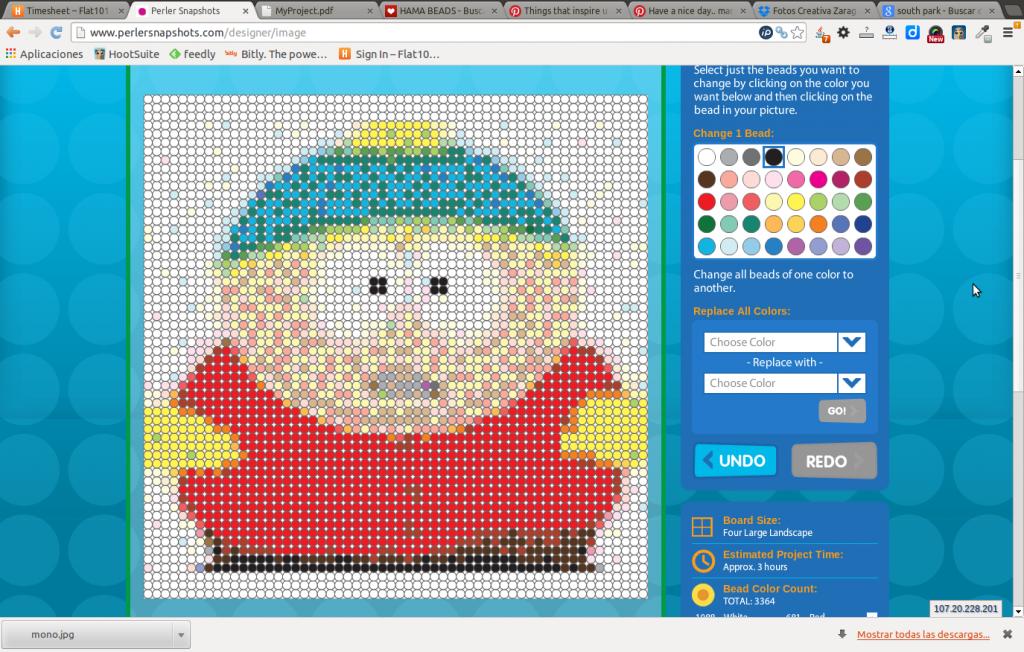
Task: Open the mono.jpg download options arrow
Action: coord(181,634)
